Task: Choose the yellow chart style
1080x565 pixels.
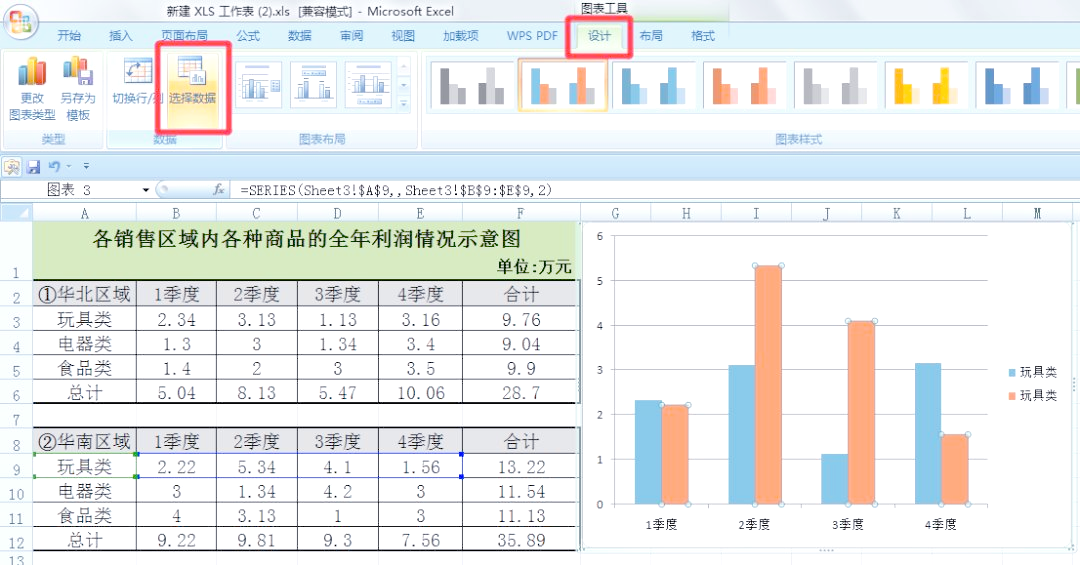Action: coord(927,86)
